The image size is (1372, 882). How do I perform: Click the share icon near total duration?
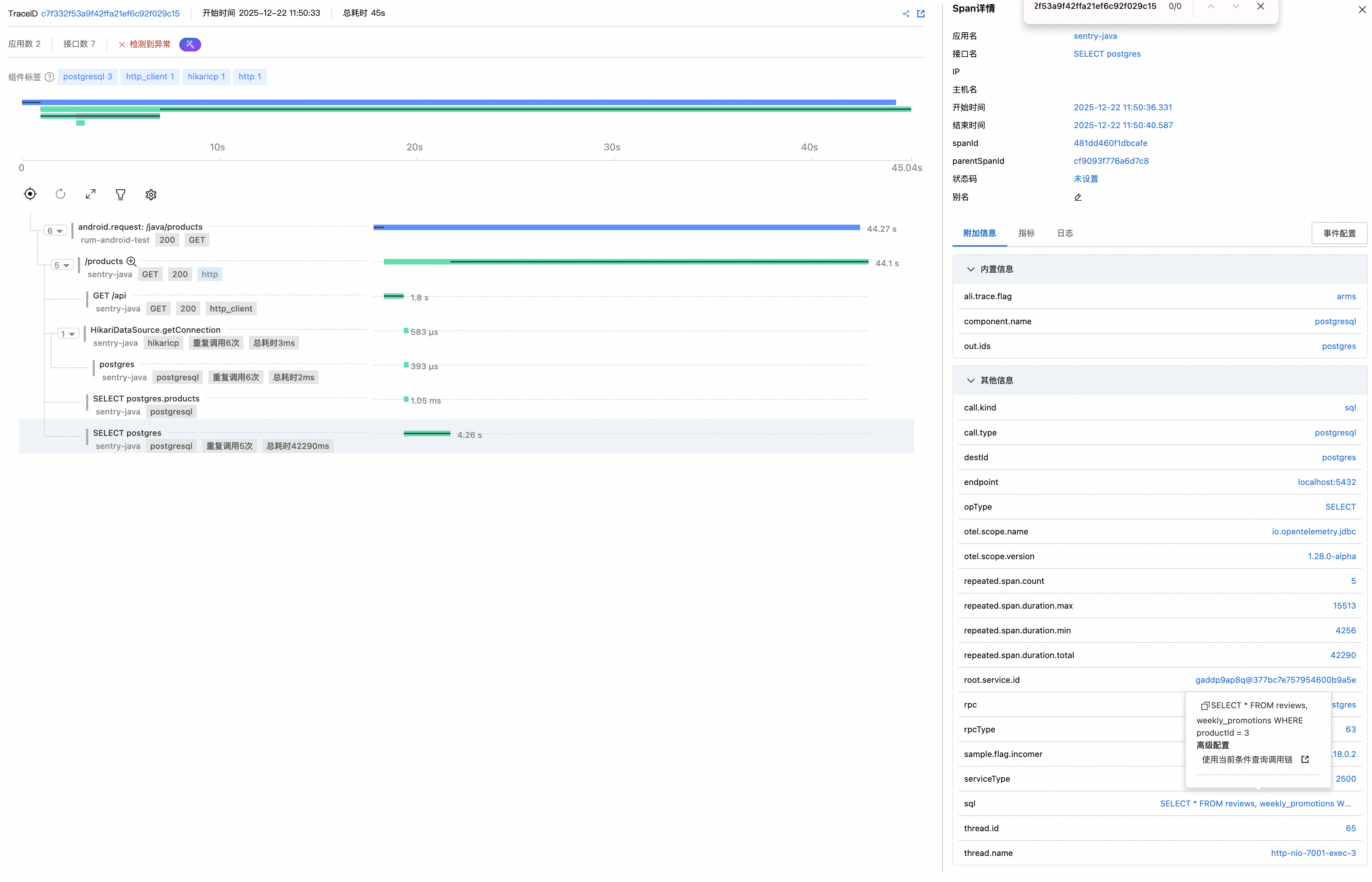[x=905, y=14]
